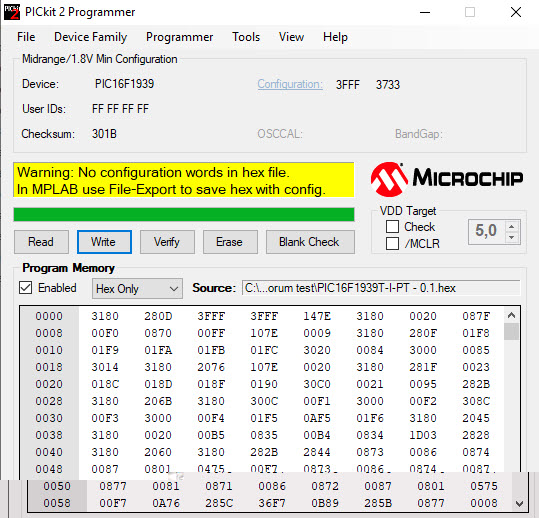
Task: Click the Microchip logo
Action: [x=447, y=179]
